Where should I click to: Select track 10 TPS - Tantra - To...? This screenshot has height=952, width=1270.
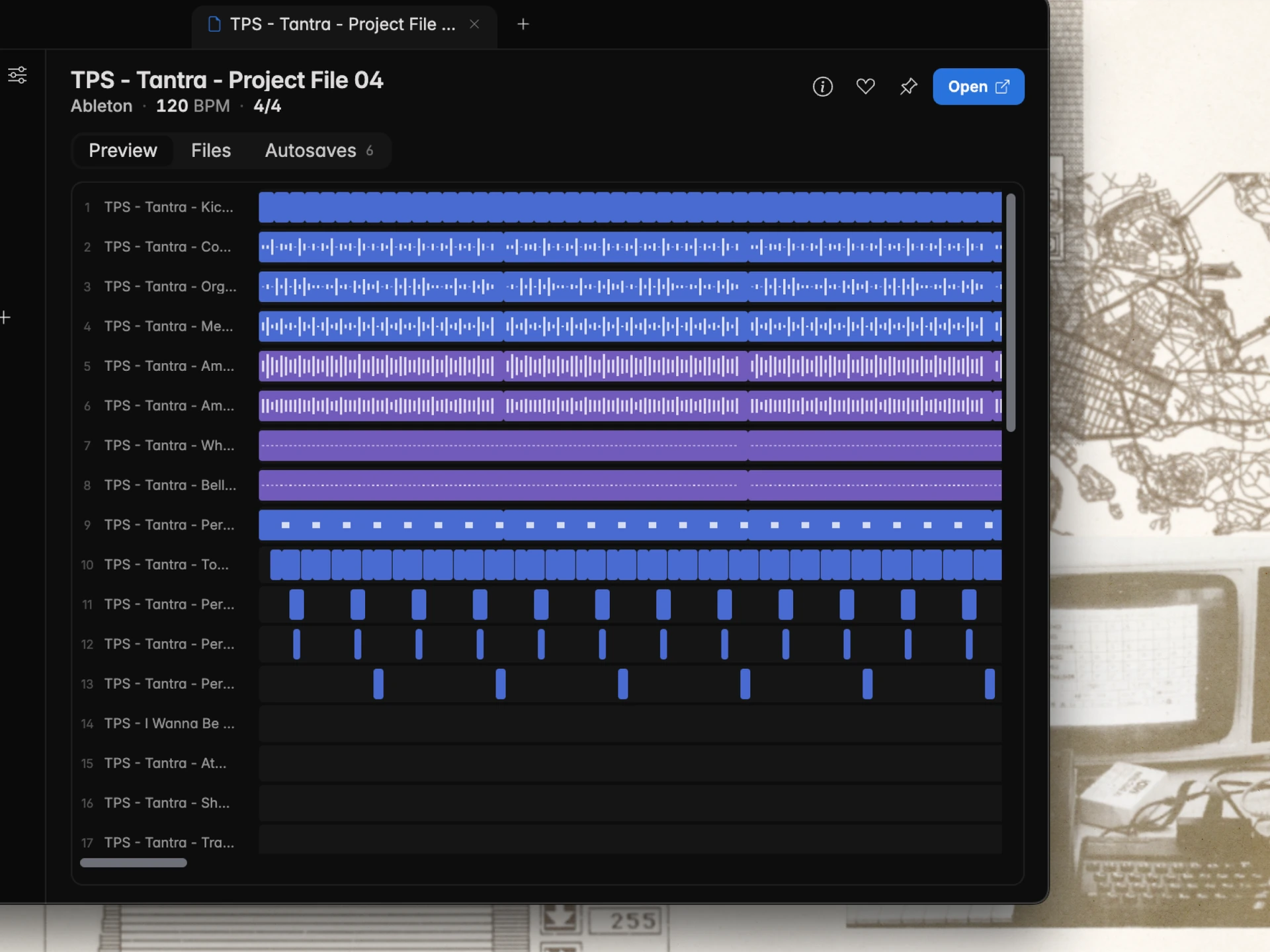168,565
